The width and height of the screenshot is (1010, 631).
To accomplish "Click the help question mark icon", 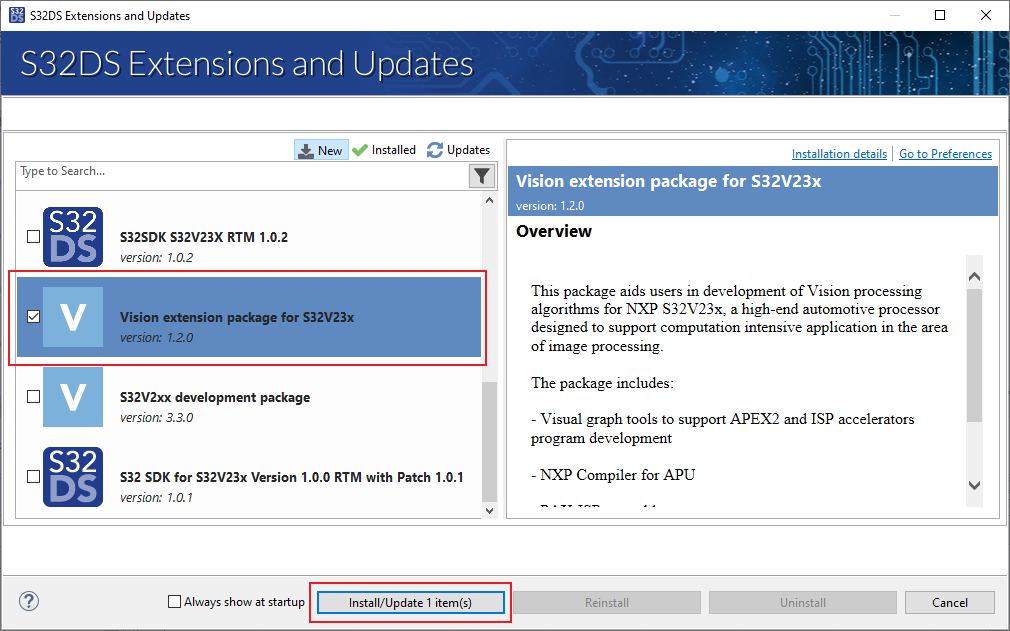I will click(28, 601).
